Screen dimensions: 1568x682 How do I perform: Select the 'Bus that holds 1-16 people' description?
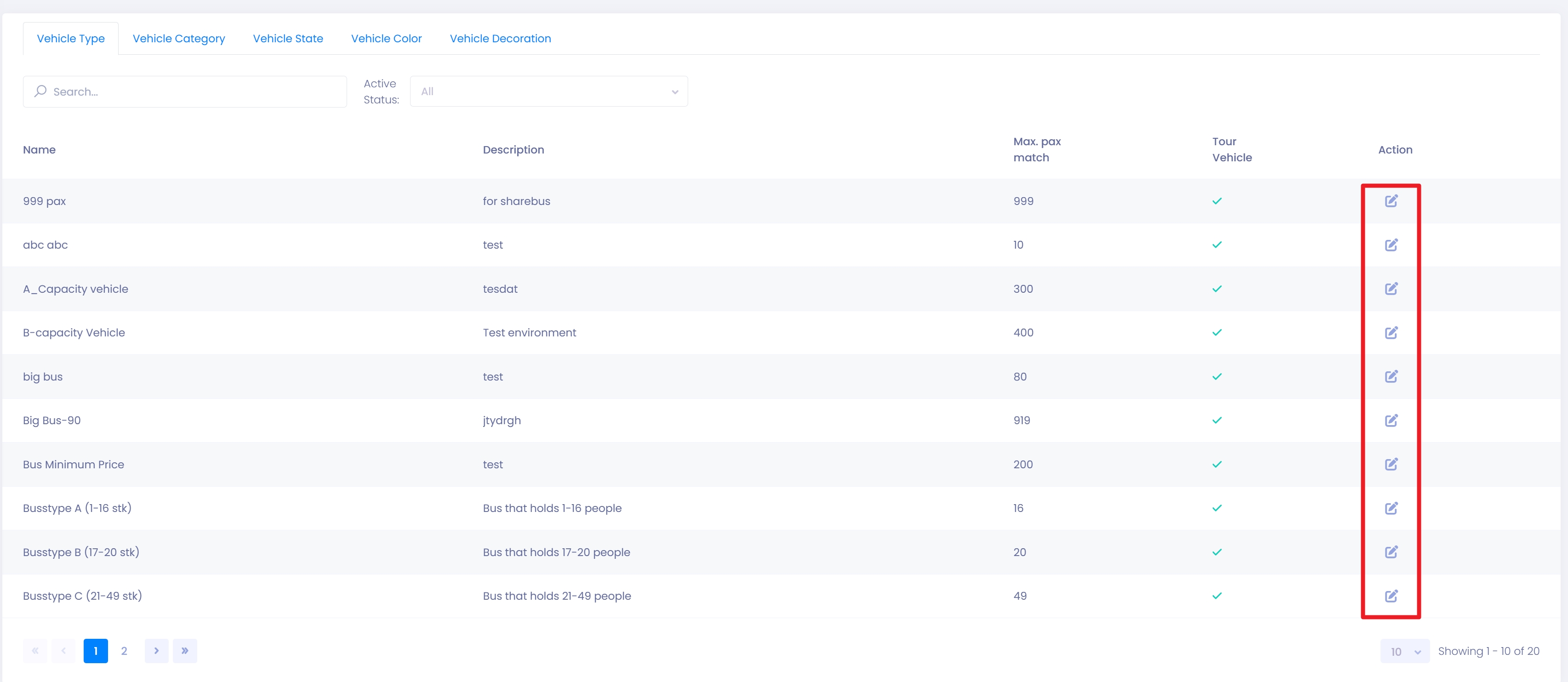[552, 508]
